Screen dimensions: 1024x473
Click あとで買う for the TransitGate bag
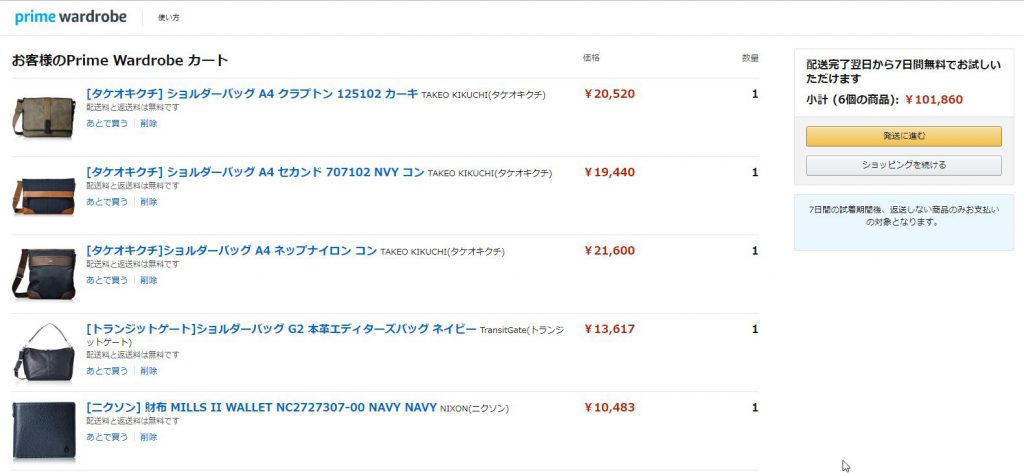[107, 371]
